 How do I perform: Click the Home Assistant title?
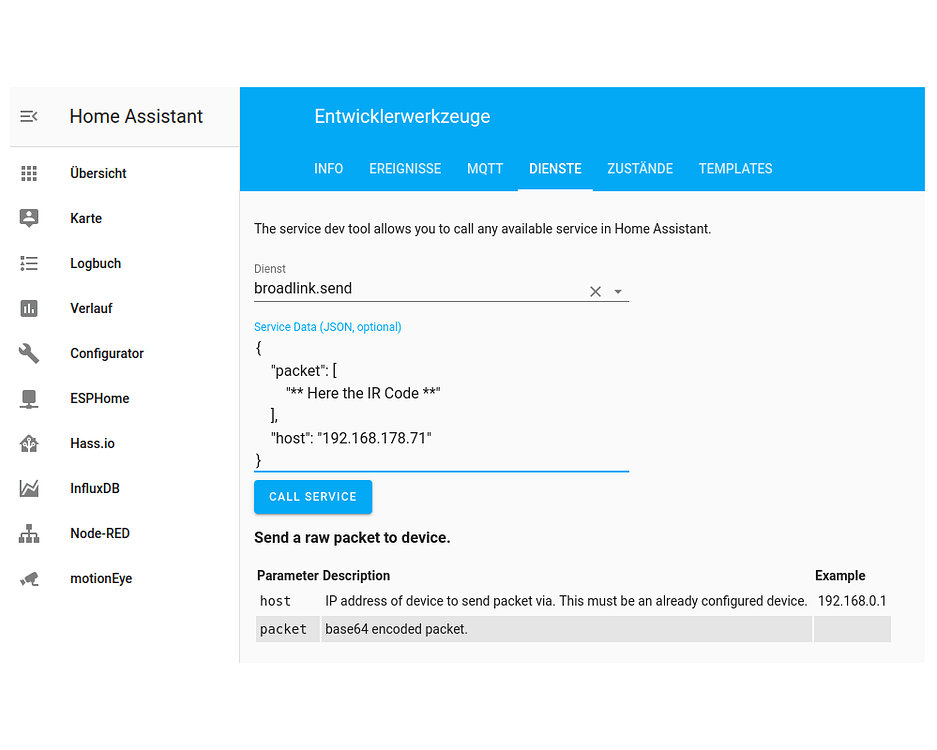136,117
